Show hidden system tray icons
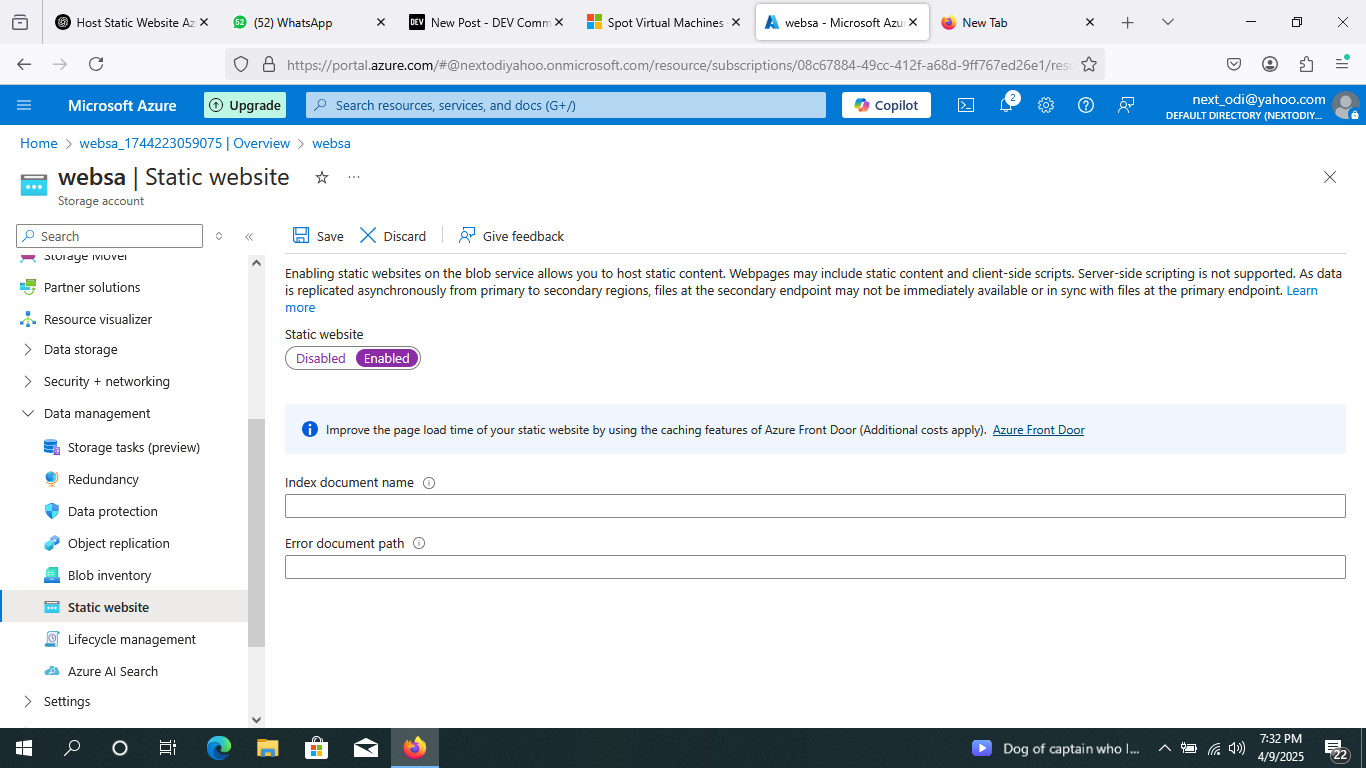Image resolution: width=1366 pixels, height=768 pixels. (x=1164, y=748)
